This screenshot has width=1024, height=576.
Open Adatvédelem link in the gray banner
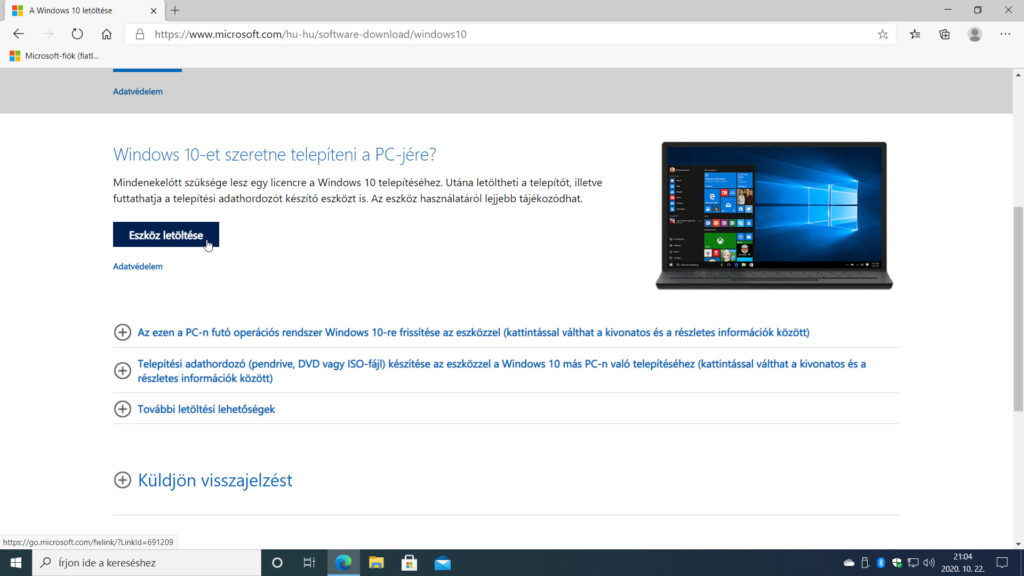click(138, 91)
